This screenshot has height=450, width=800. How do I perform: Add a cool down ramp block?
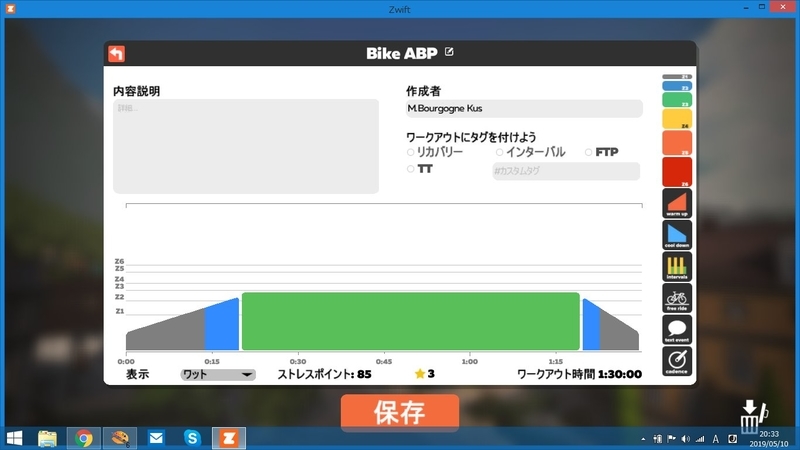[x=677, y=235]
